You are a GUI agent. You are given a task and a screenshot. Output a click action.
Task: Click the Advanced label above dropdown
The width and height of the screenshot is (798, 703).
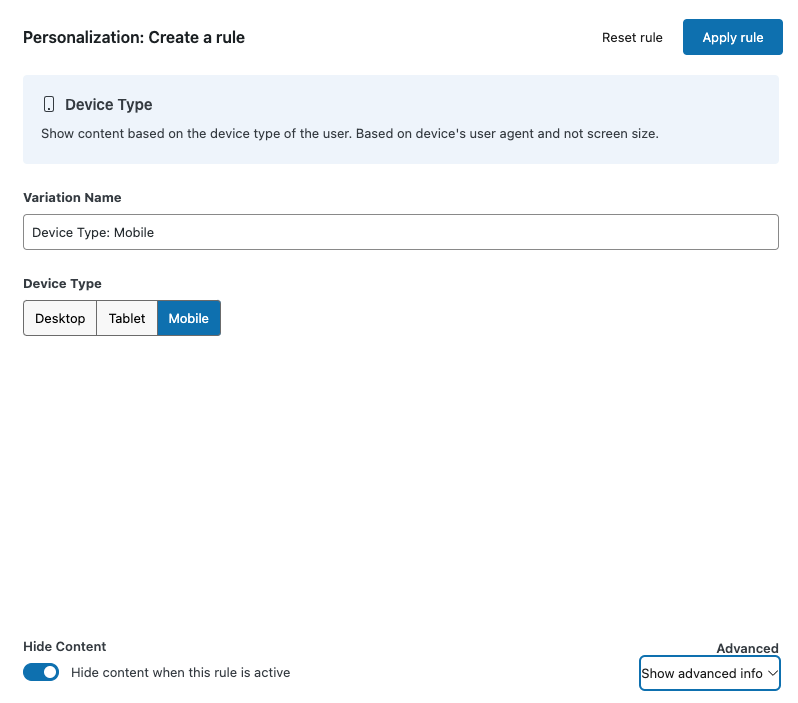[747, 649]
